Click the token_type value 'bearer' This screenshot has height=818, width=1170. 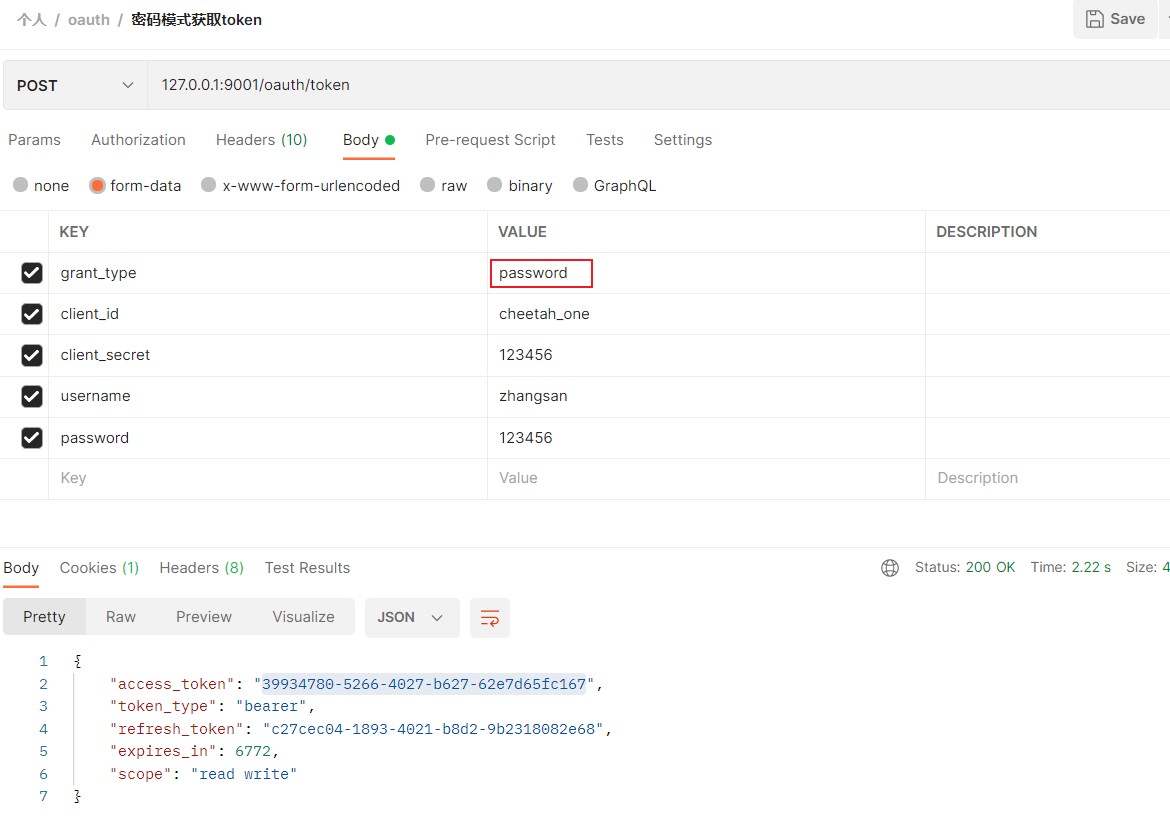(271, 707)
